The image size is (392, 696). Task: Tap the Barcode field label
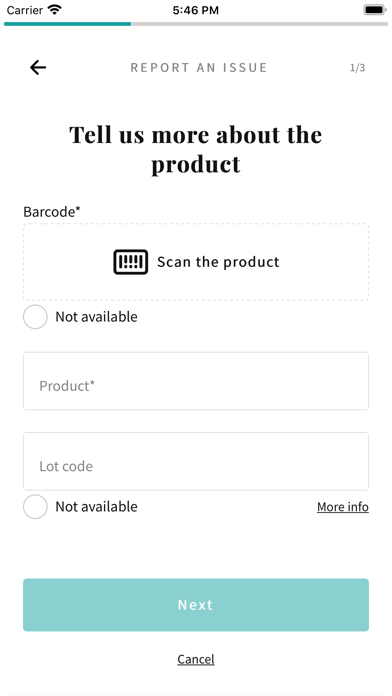[x=52, y=212]
